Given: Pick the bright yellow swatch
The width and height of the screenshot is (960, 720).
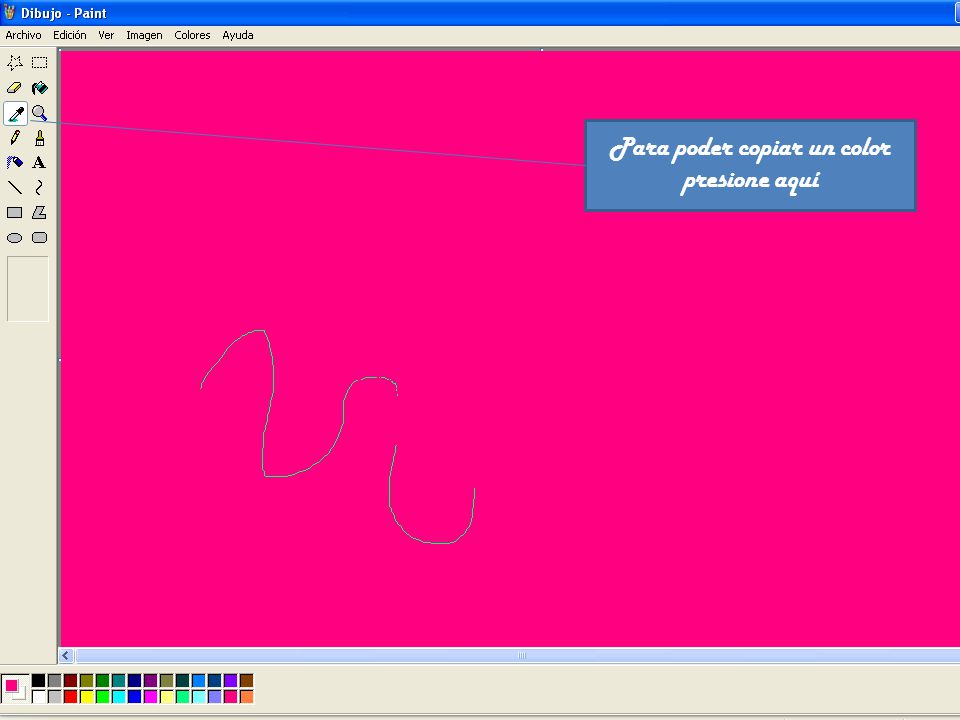Looking at the screenshot, I should coord(86,696).
